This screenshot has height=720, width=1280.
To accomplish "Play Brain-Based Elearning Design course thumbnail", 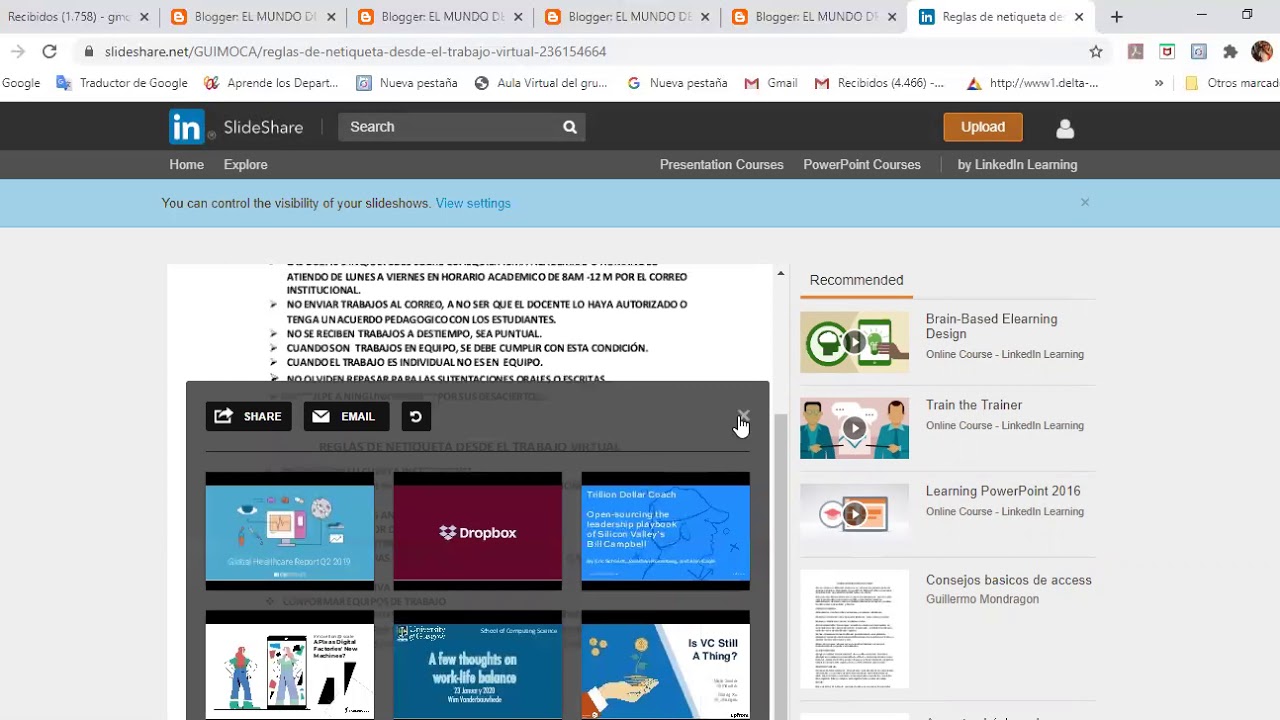I will click(854, 342).
